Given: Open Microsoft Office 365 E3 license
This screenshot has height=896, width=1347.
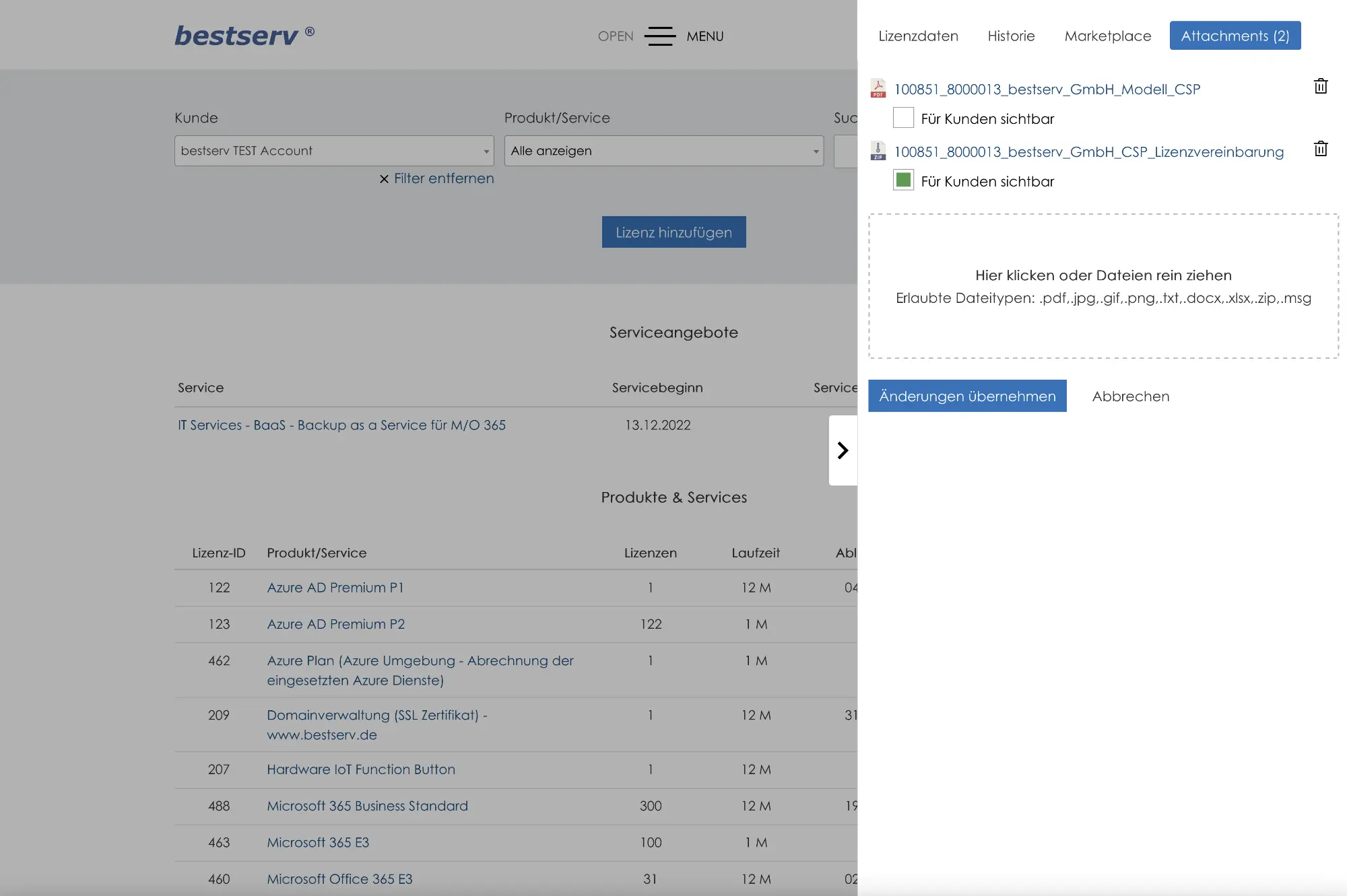Looking at the screenshot, I should click(x=339, y=879).
